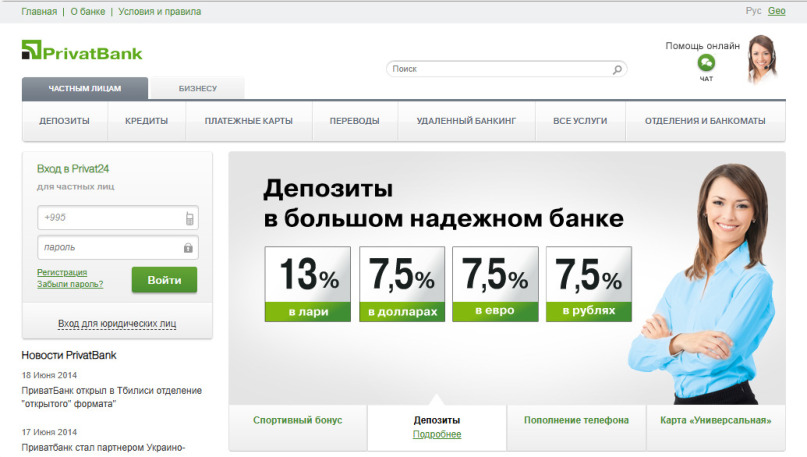Switch to the Бизнесу tab
807x457 pixels.
pyautogui.click(x=198, y=89)
